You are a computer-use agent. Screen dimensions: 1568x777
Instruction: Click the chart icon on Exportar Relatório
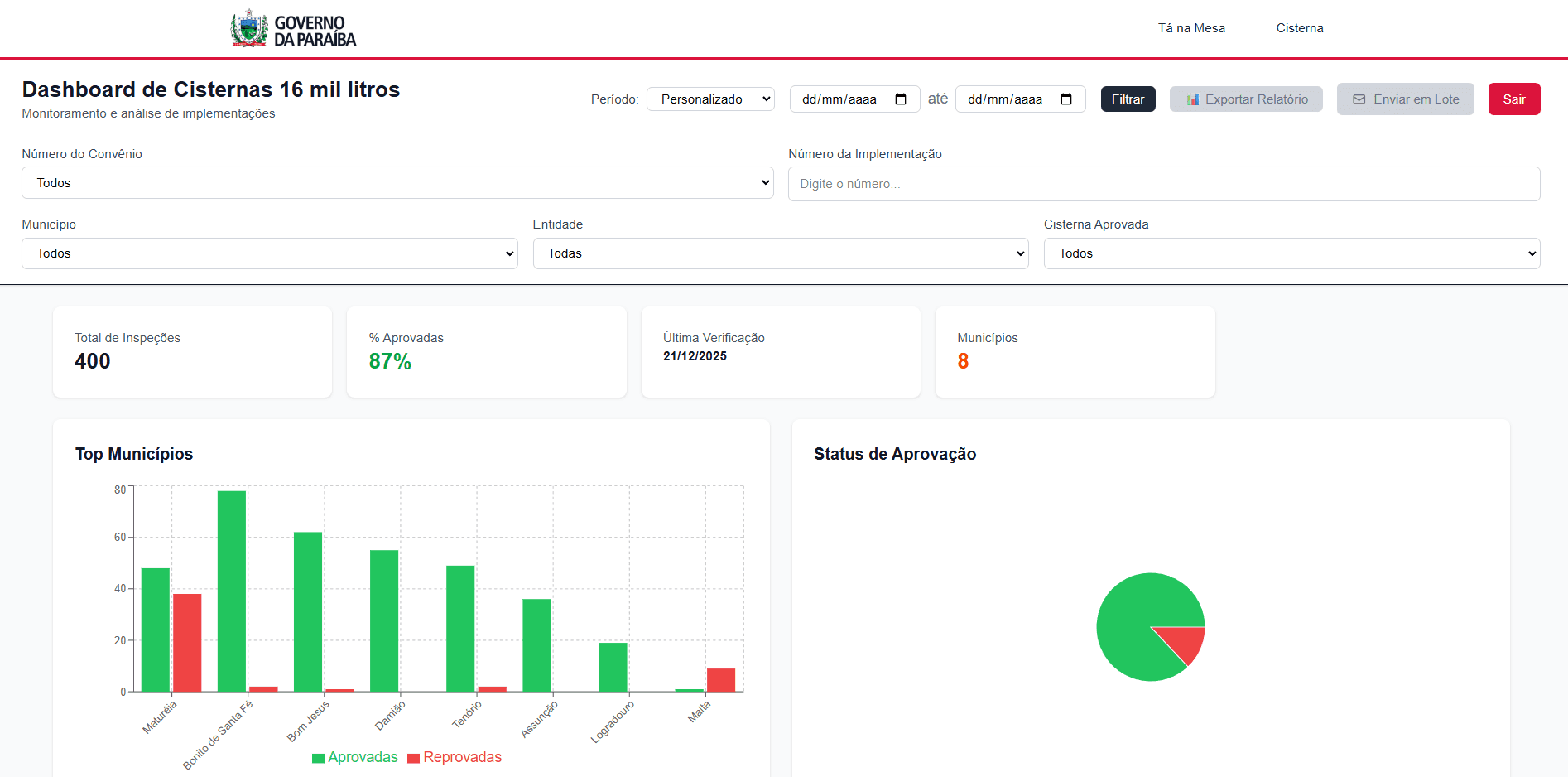coord(1192,99)
